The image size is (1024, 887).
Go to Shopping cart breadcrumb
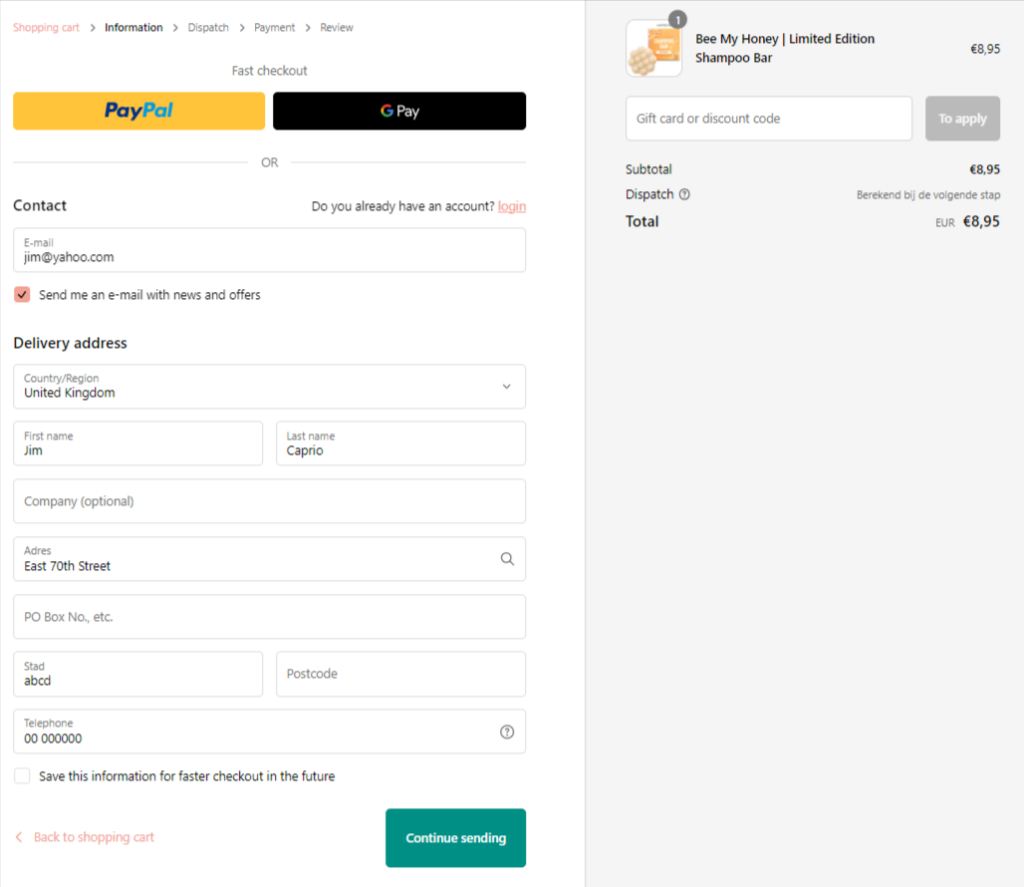[x=46, y=27]
